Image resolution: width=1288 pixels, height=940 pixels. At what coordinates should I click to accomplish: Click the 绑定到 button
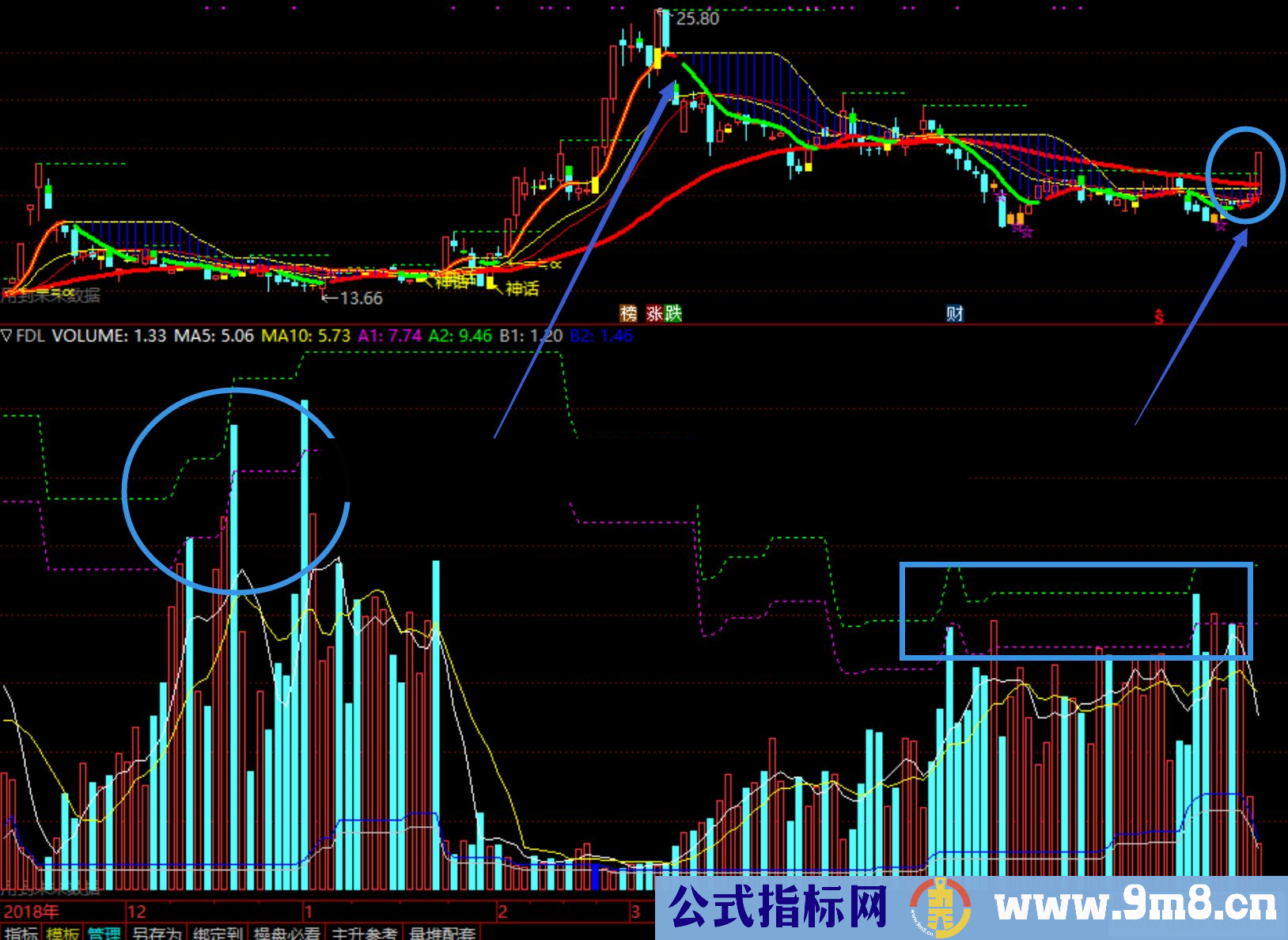(218, 933)
